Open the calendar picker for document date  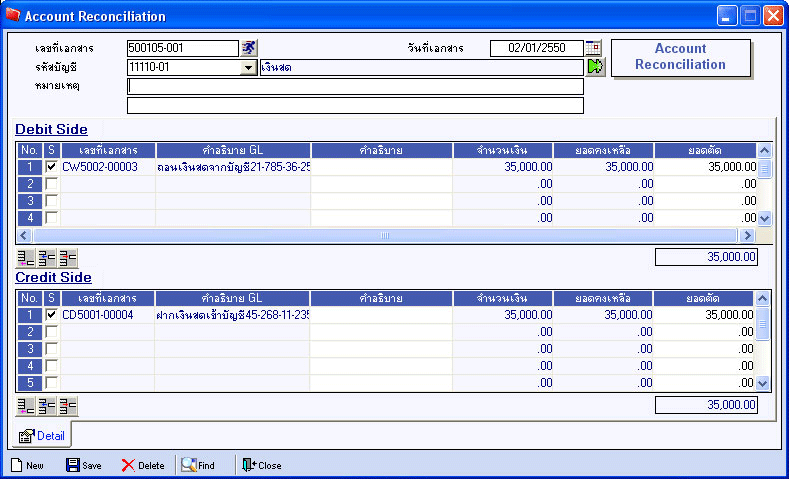pyautogui.click(x=593, y=48)
